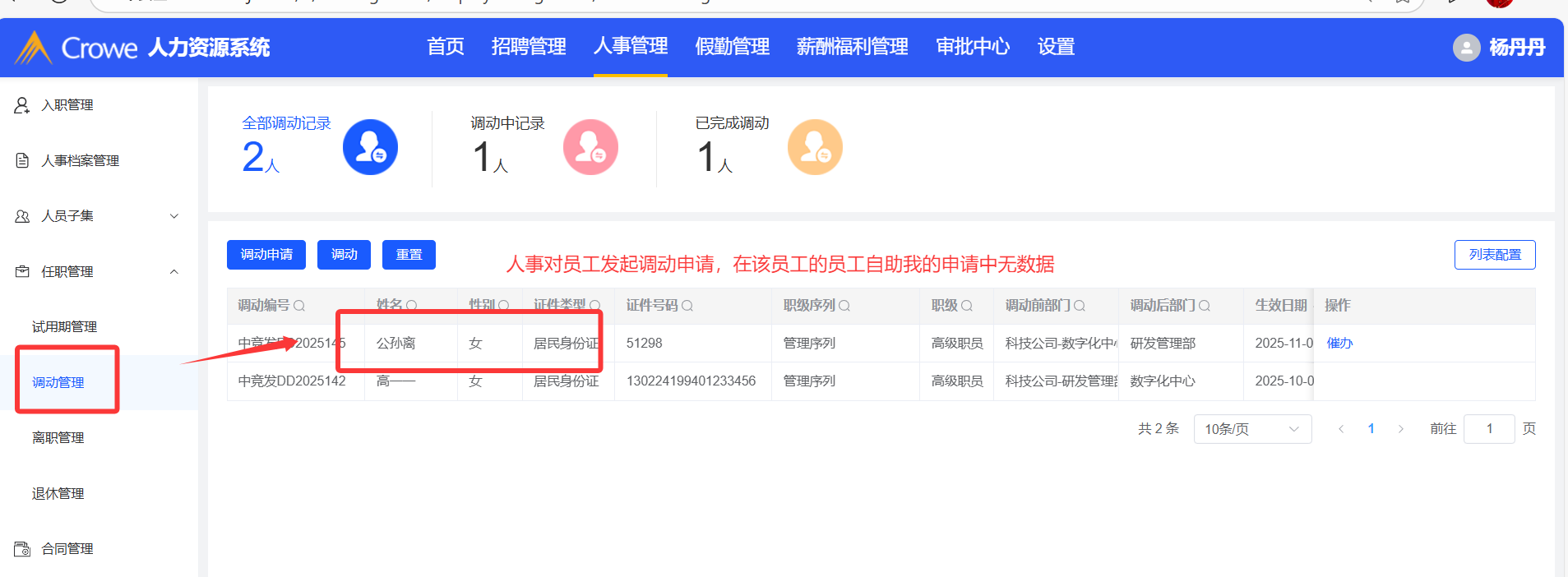1568x577 pixels.
Task: Click search icon in 姓名 column header
Action: (x=411, y=306)
